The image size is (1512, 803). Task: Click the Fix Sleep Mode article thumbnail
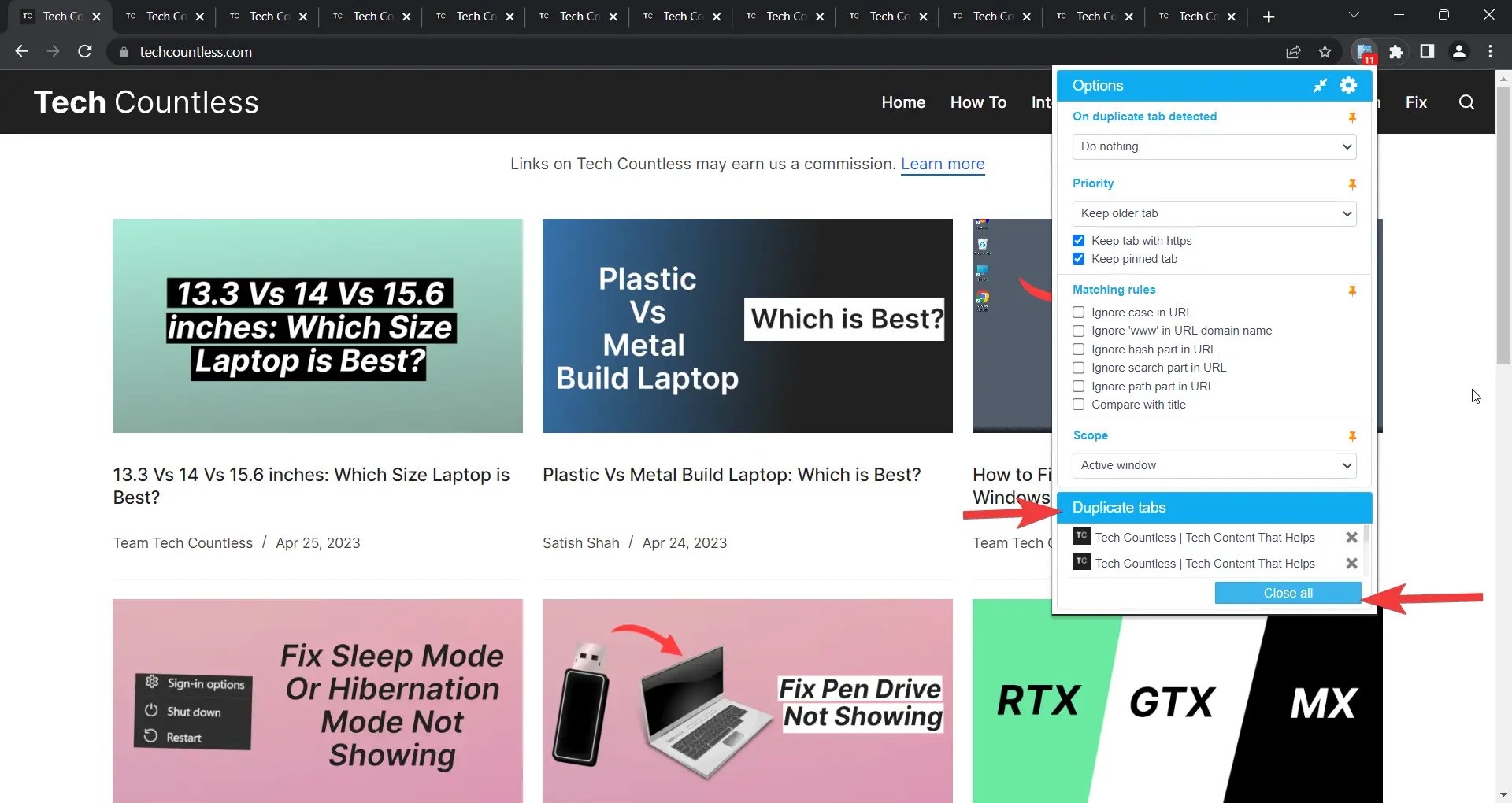317,700
